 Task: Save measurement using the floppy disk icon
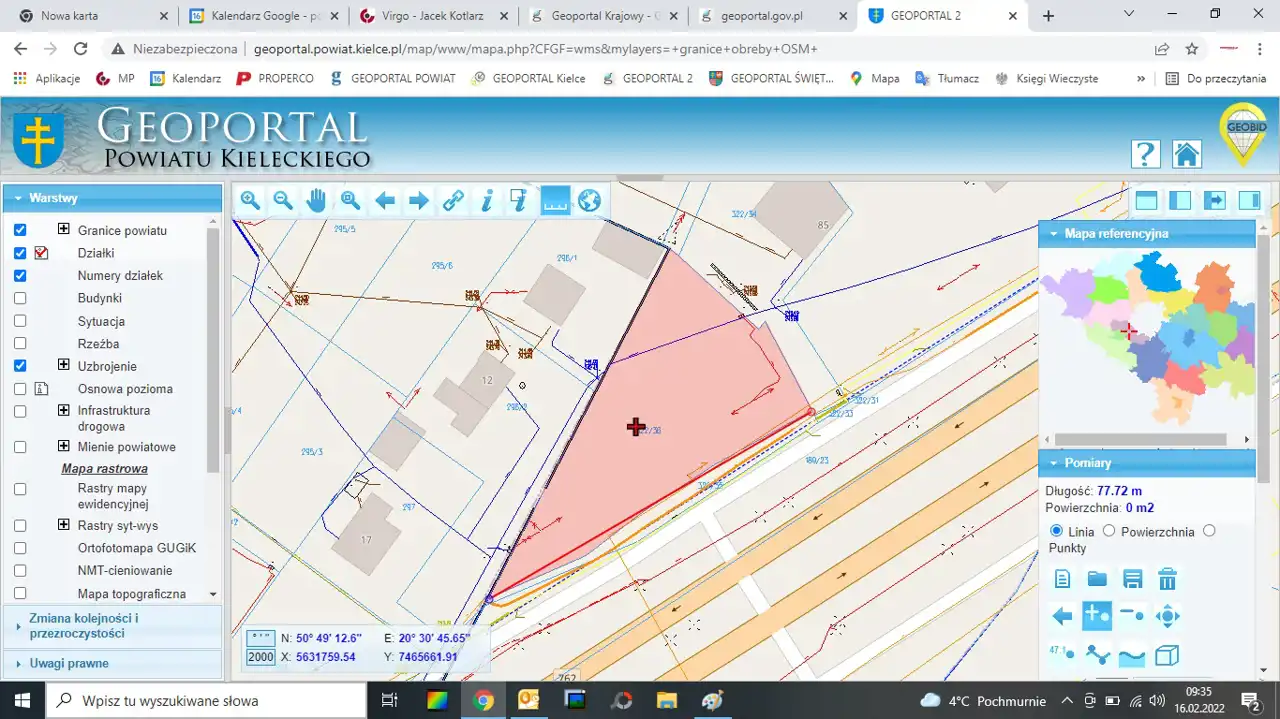point(1132,579)
